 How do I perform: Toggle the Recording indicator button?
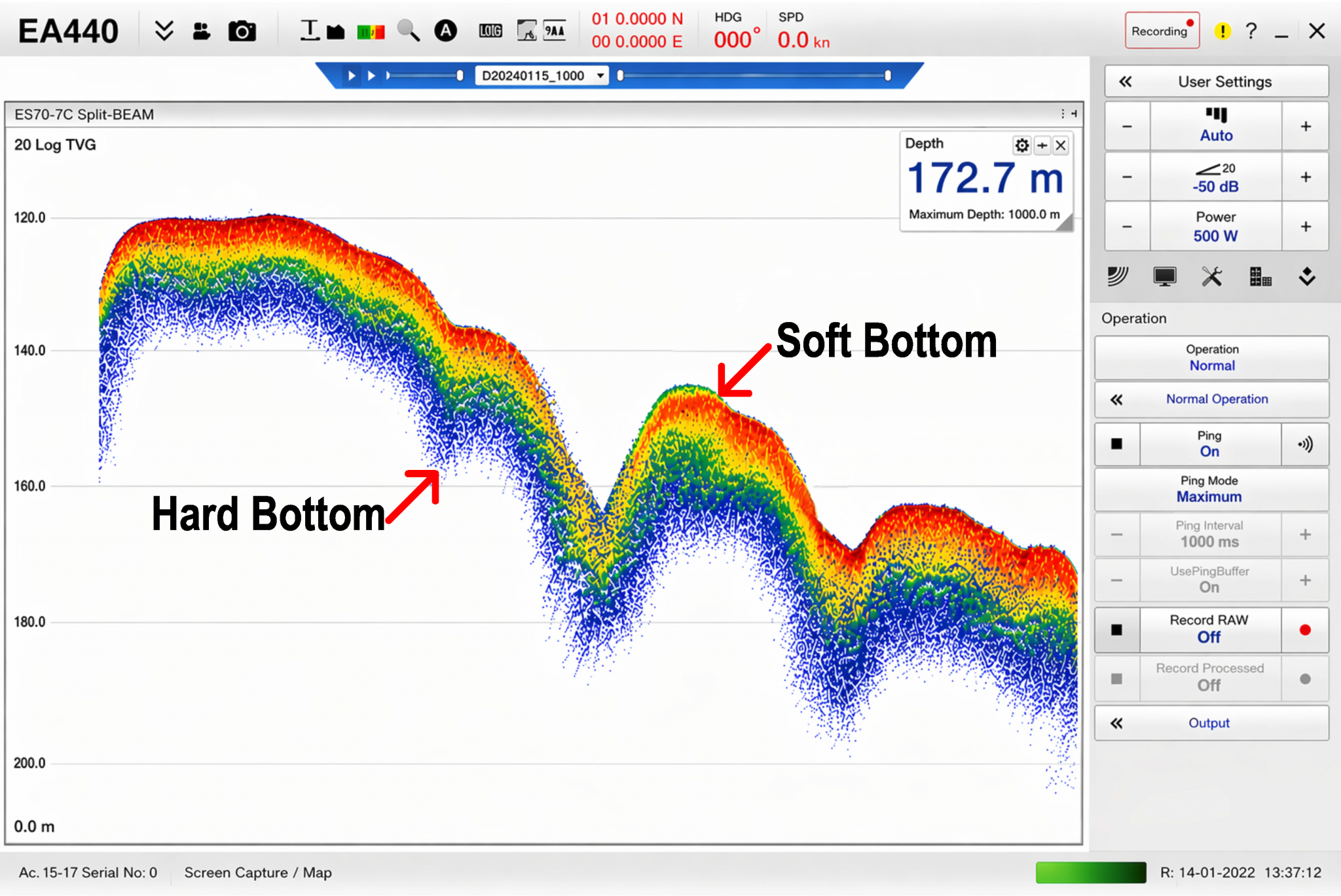pos(1162,31)
